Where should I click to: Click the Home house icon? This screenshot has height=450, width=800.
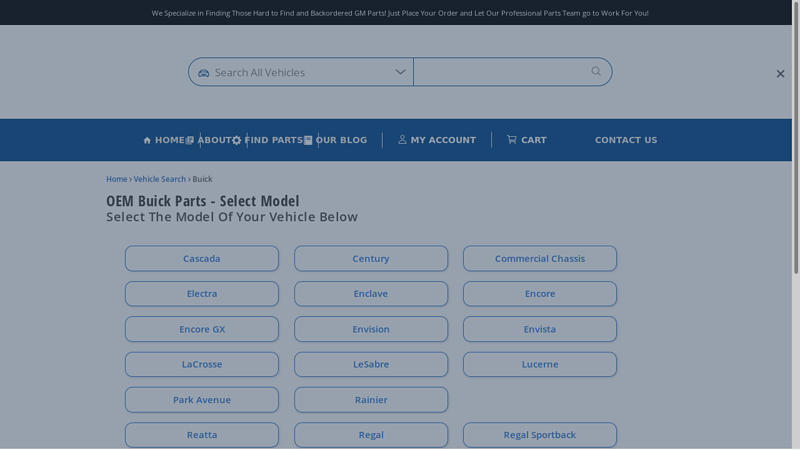(x=147, y=140)
